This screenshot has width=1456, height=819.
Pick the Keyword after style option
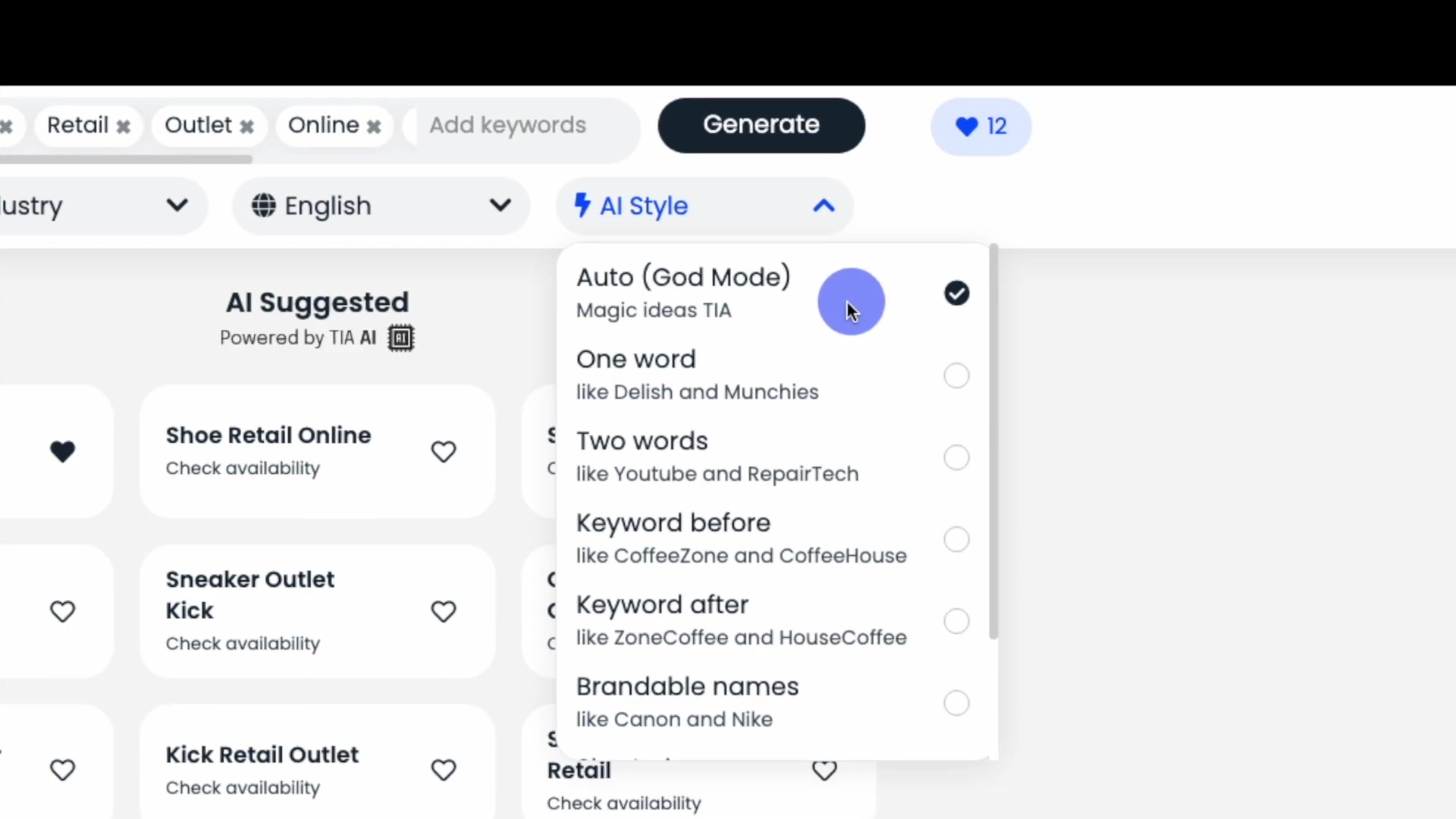tap(956, 621)
